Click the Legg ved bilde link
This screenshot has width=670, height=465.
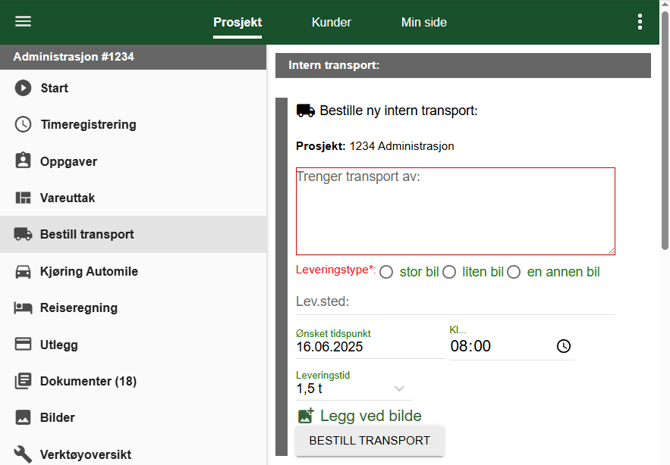point(370,416)
